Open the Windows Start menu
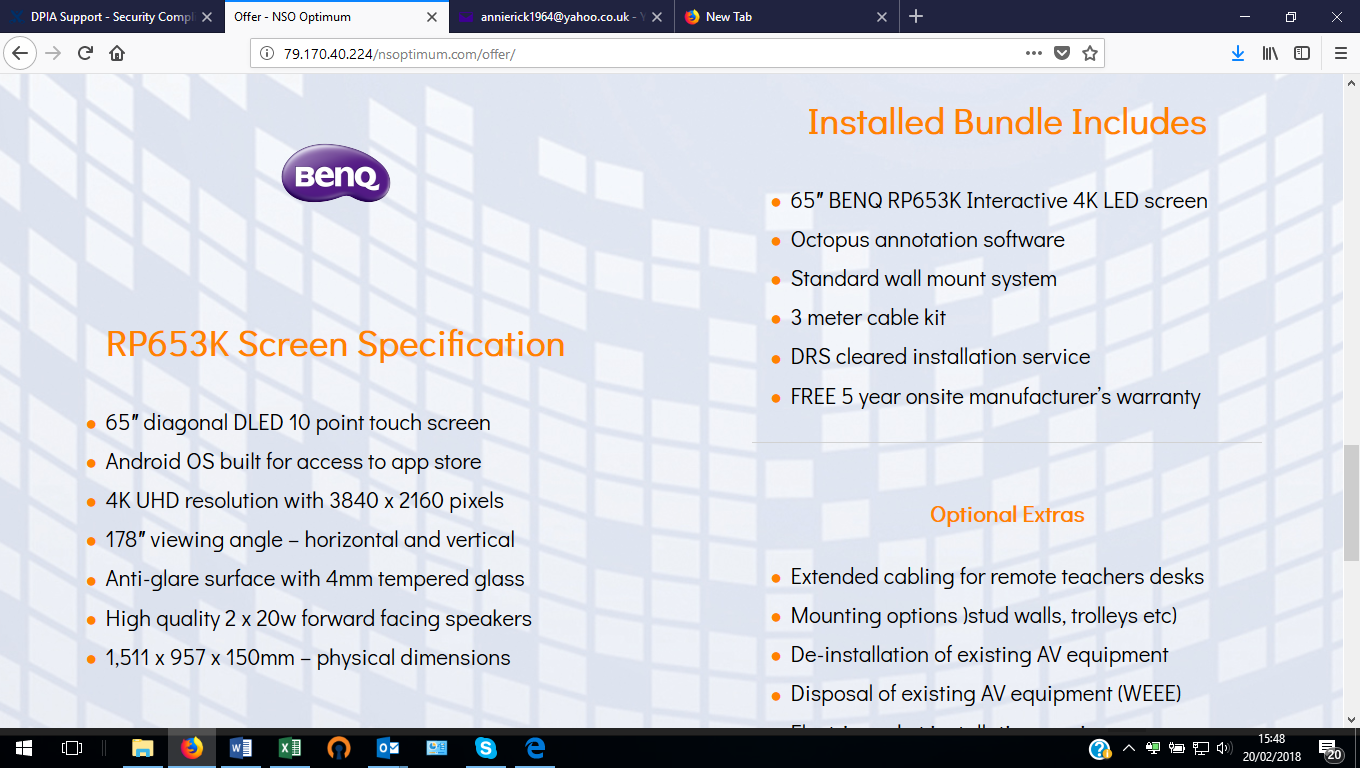Image resolution: width=1360 pixels, height=768 pixels. coord(24,748)
